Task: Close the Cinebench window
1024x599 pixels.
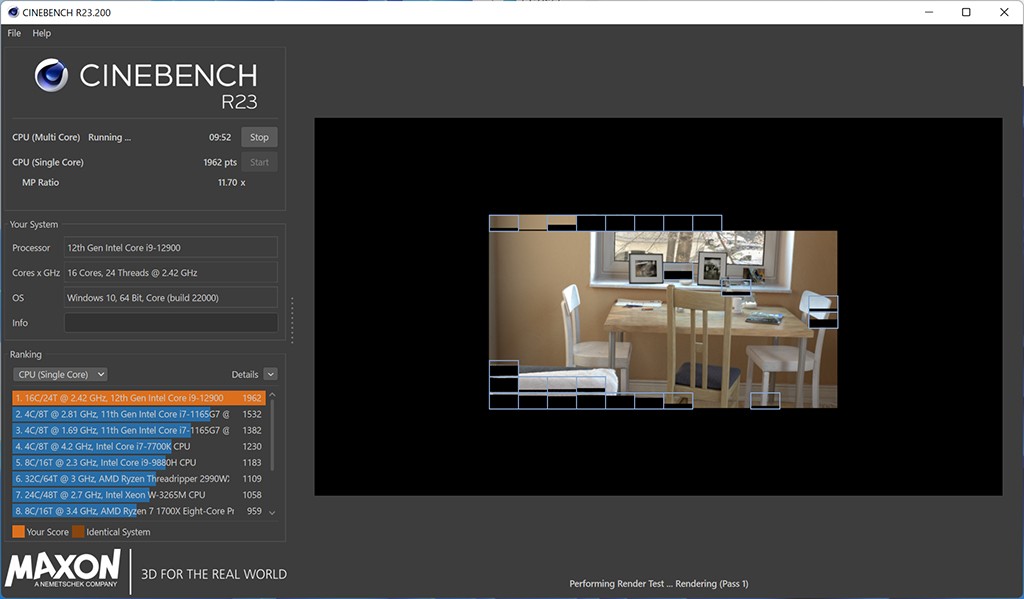Action: click(x=1003, y=12)
